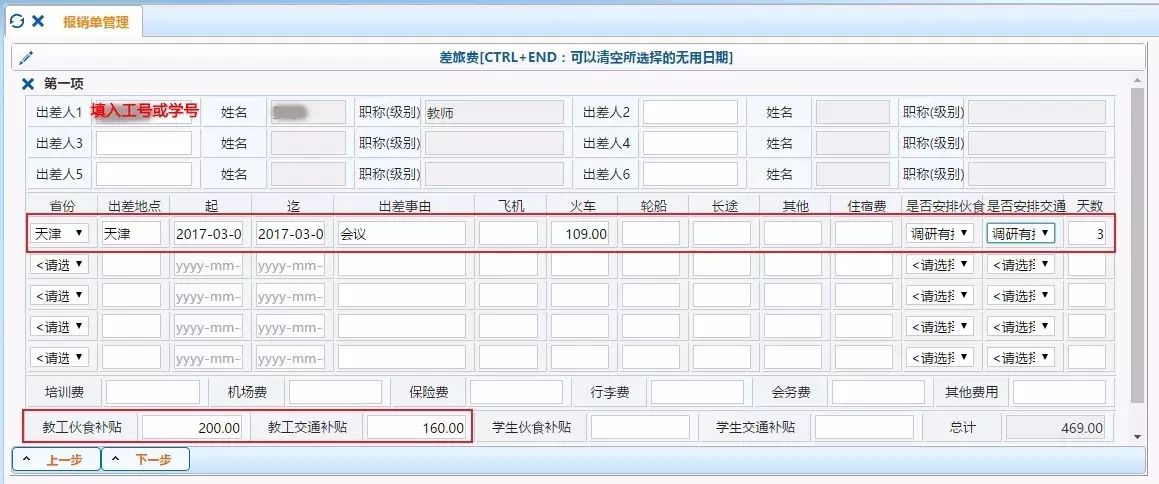The width and height of the screenshot is (1159, 484).
Task: Open the 天津 province dropdown
Action: [x=59, y=234]
